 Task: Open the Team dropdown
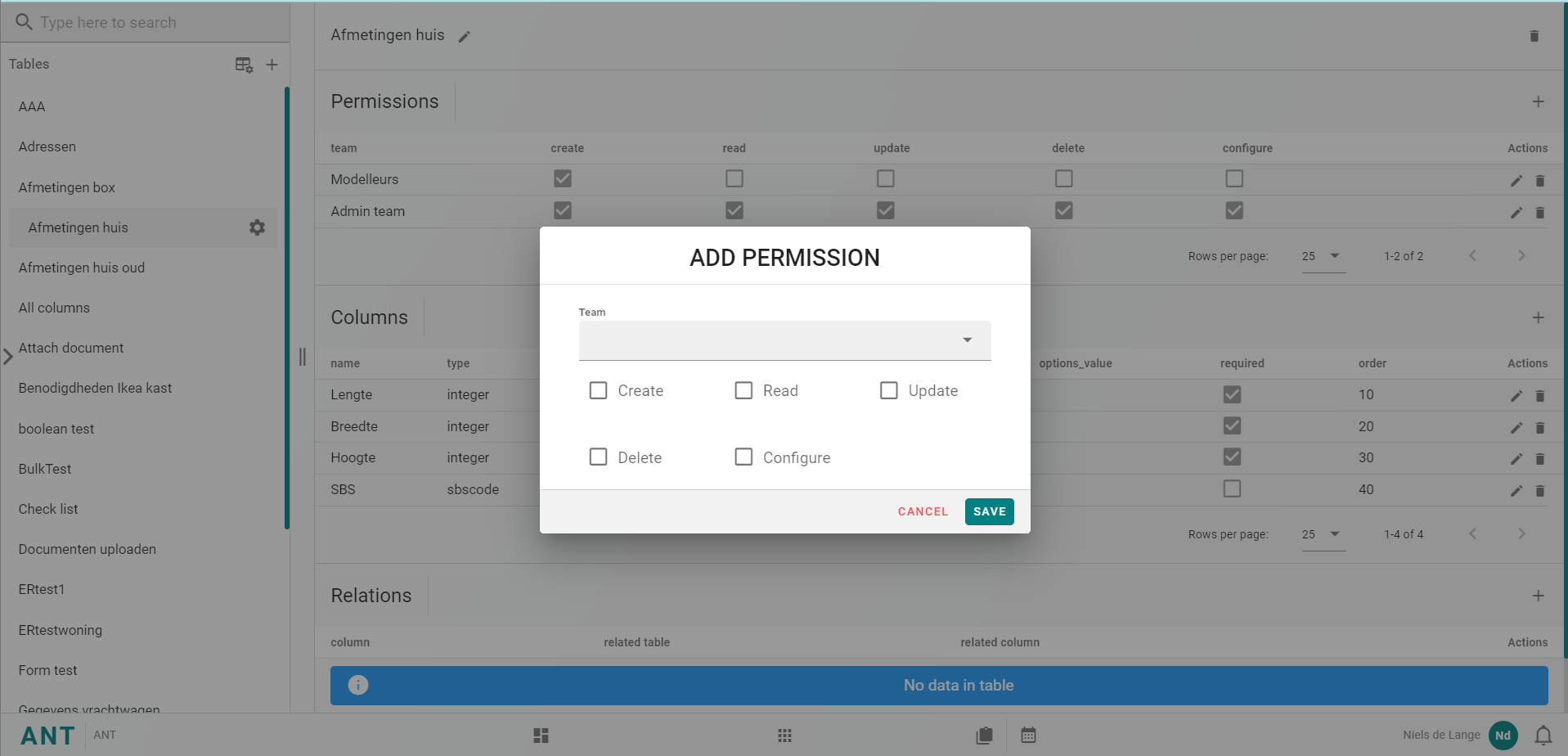pos(784,340)
